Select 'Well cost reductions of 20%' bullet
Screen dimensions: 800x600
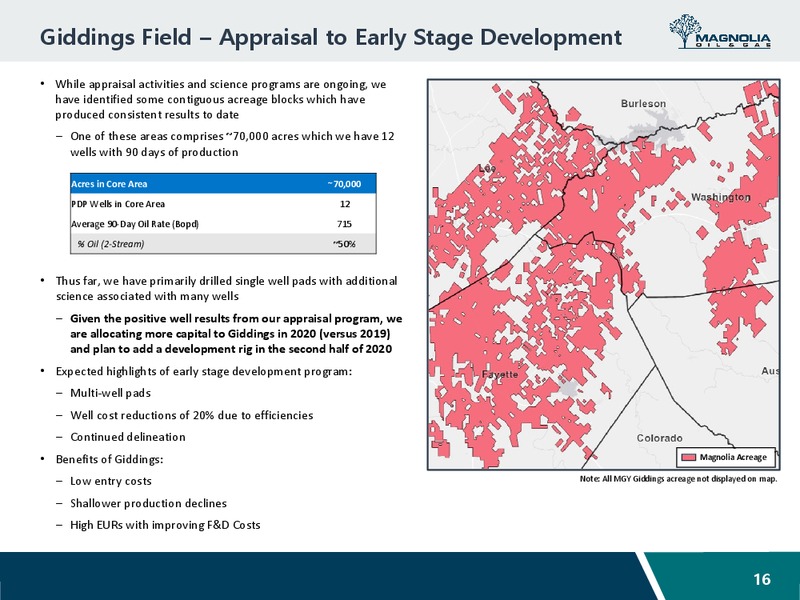[191, 415]
